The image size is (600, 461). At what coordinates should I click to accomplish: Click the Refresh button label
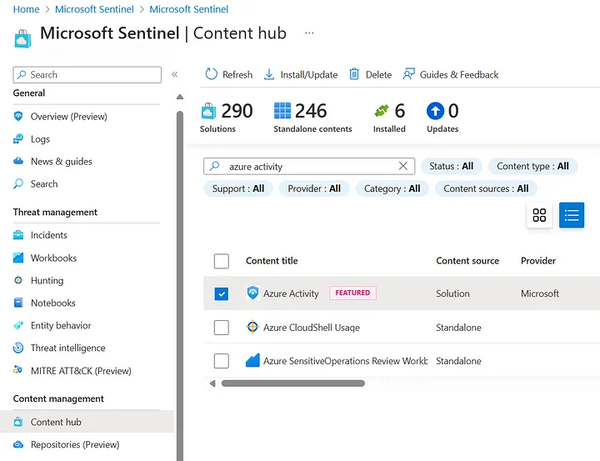click(x=237, y=75)
